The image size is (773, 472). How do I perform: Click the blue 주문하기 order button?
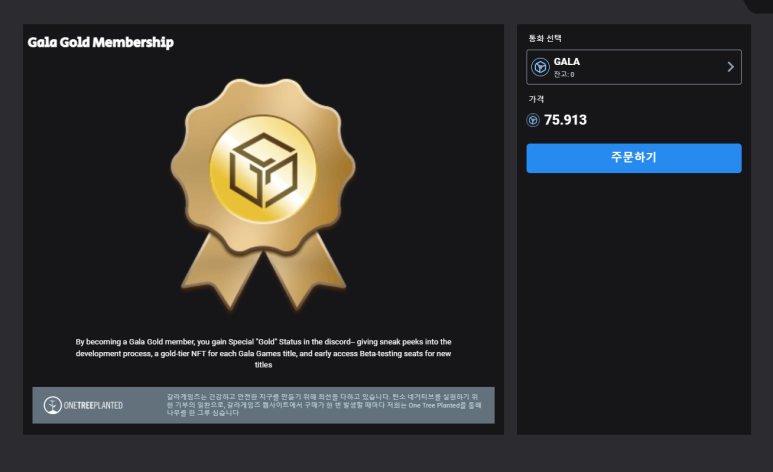tap(633, 158)
